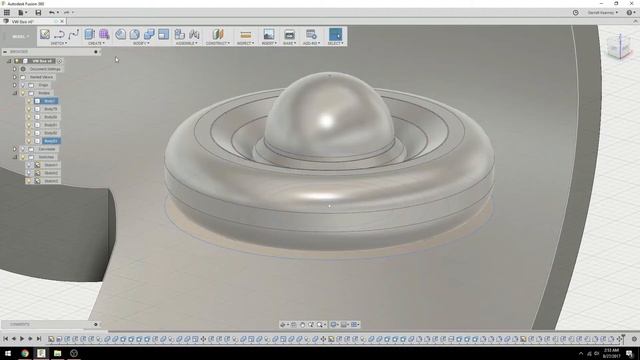
Task: Click the timeline end marker
Action: (623, 338)
